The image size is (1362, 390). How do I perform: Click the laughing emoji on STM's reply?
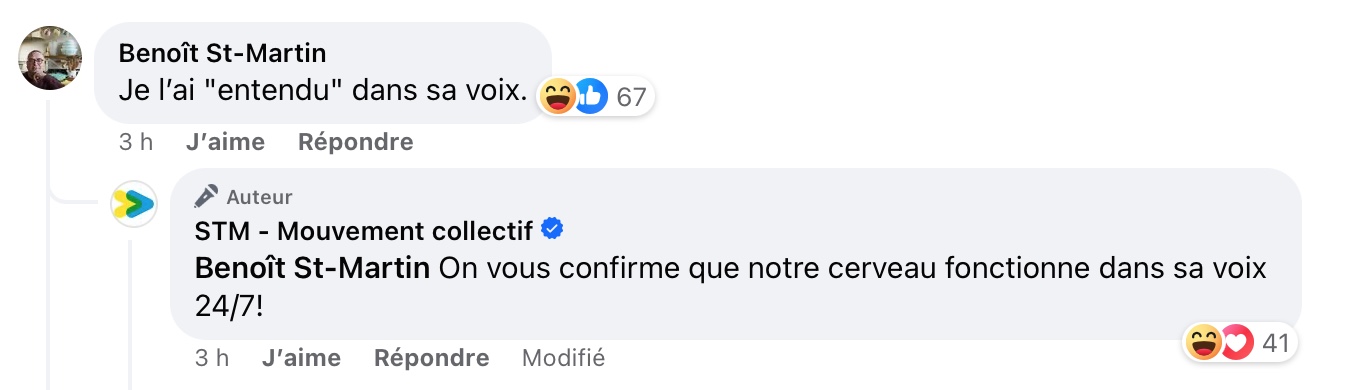coord(1204,343)
